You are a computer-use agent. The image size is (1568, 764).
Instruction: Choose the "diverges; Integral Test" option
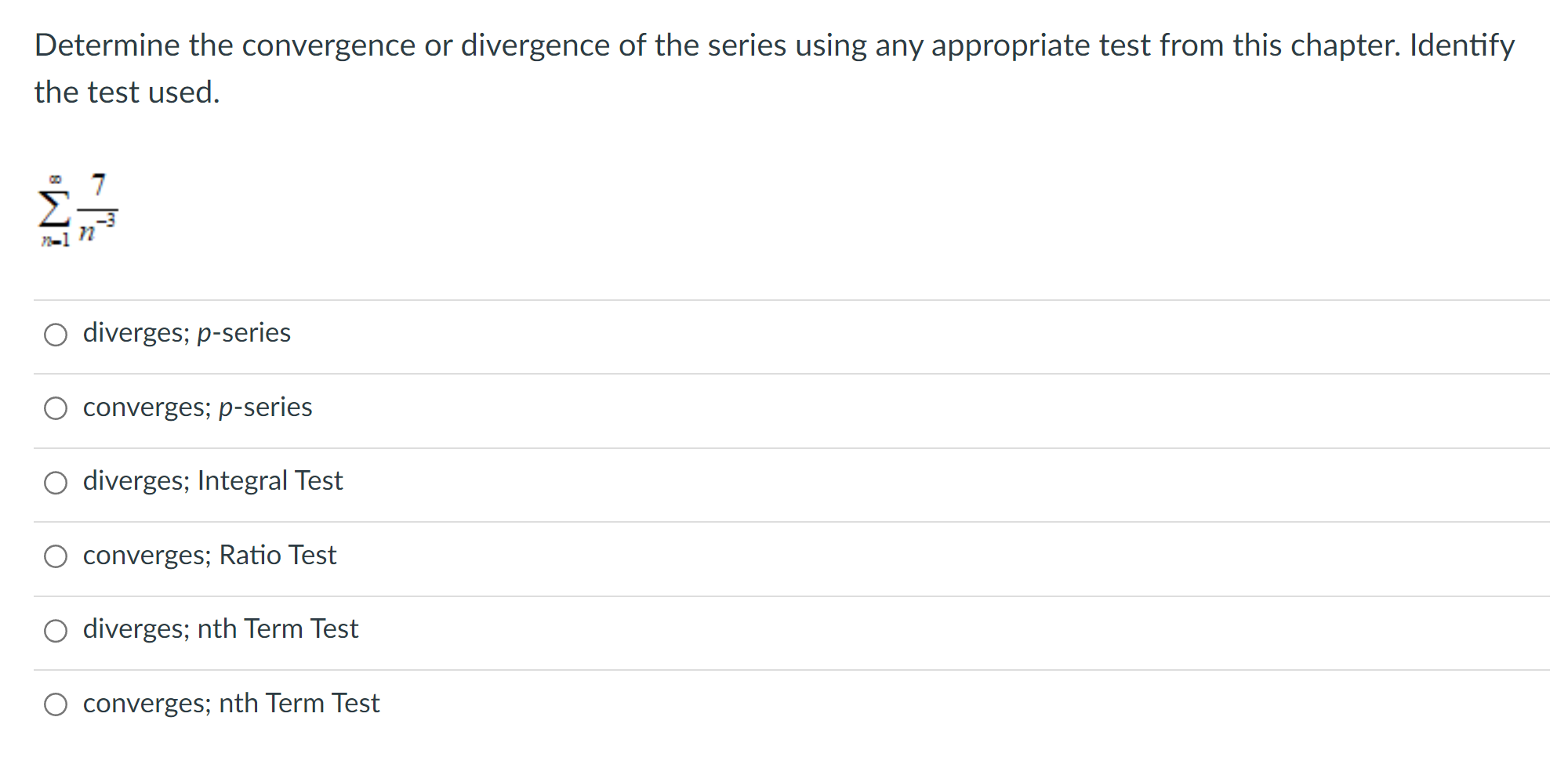56,483
